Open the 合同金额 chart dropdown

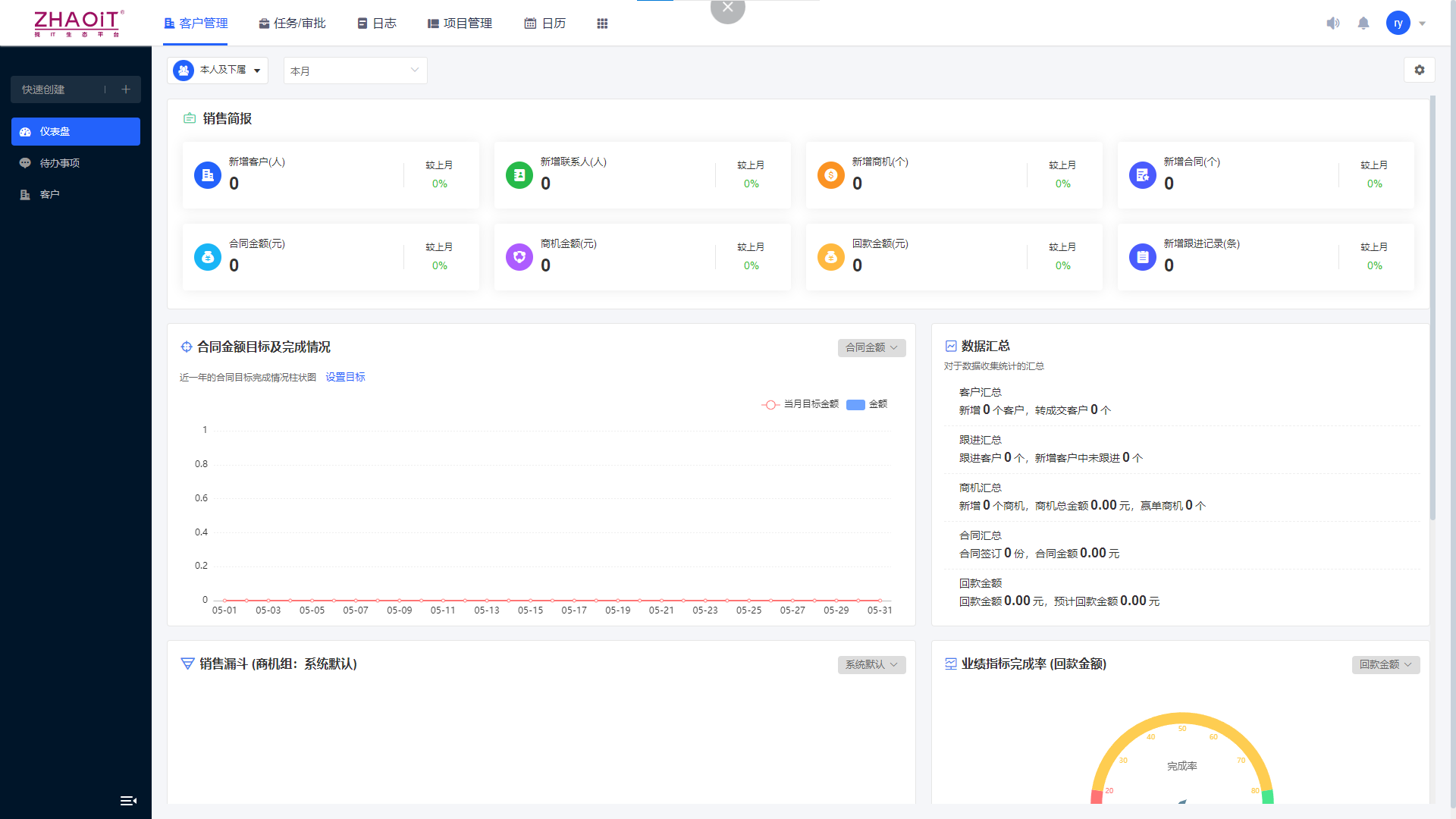[x=871, y=347]
